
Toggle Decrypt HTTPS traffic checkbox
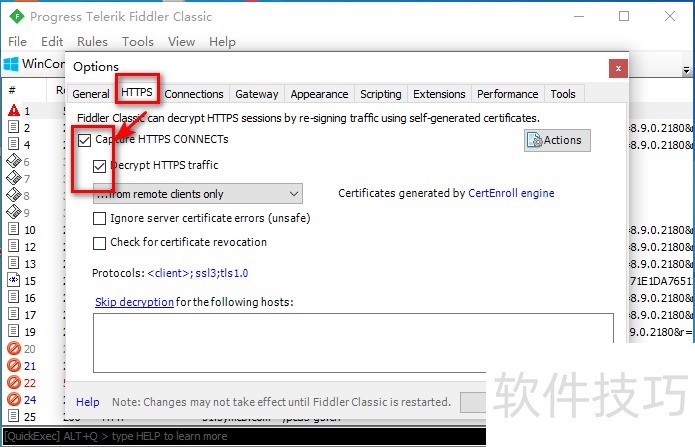pos(99,166)
